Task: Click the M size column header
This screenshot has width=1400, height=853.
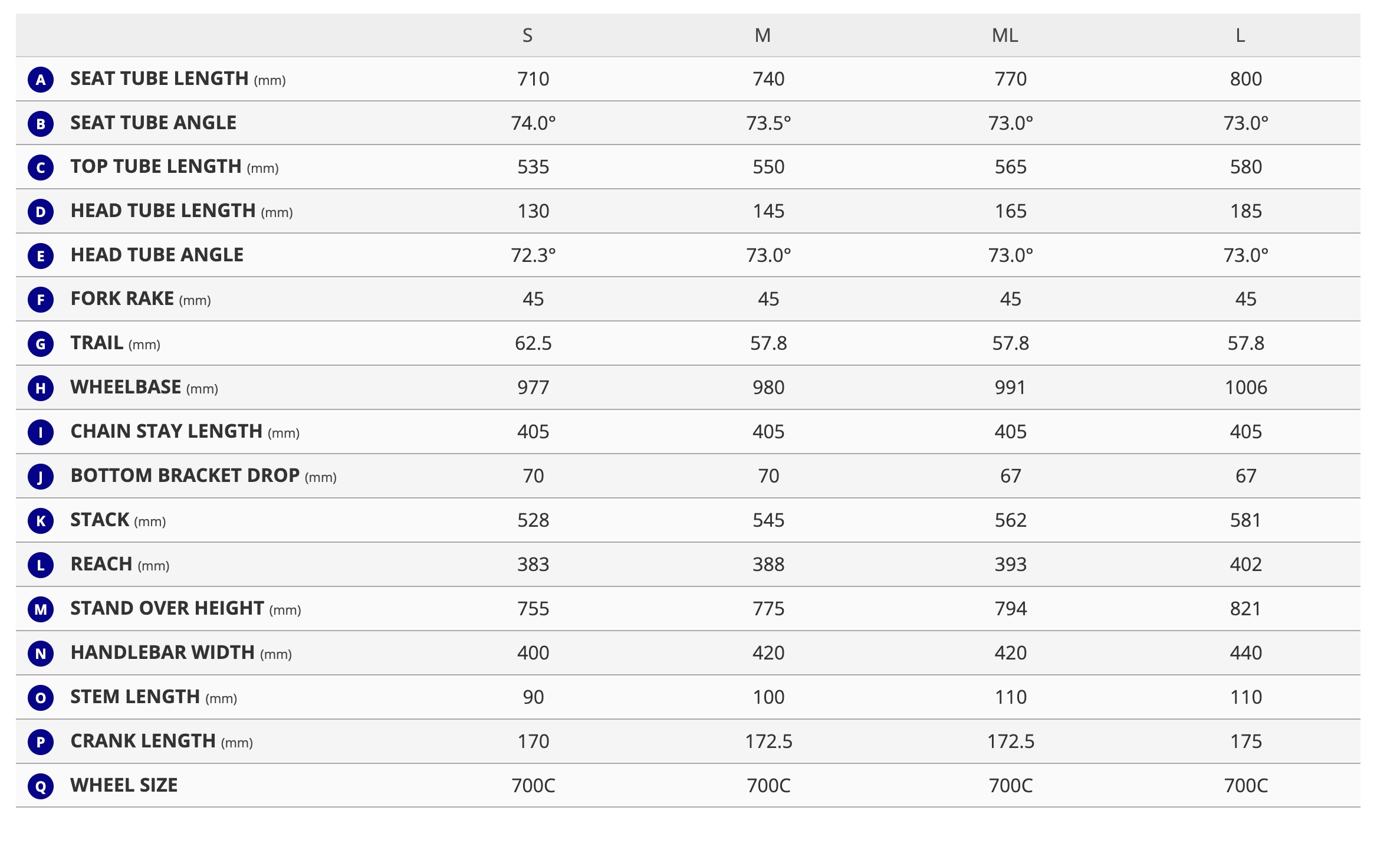Action: point(763,36)
